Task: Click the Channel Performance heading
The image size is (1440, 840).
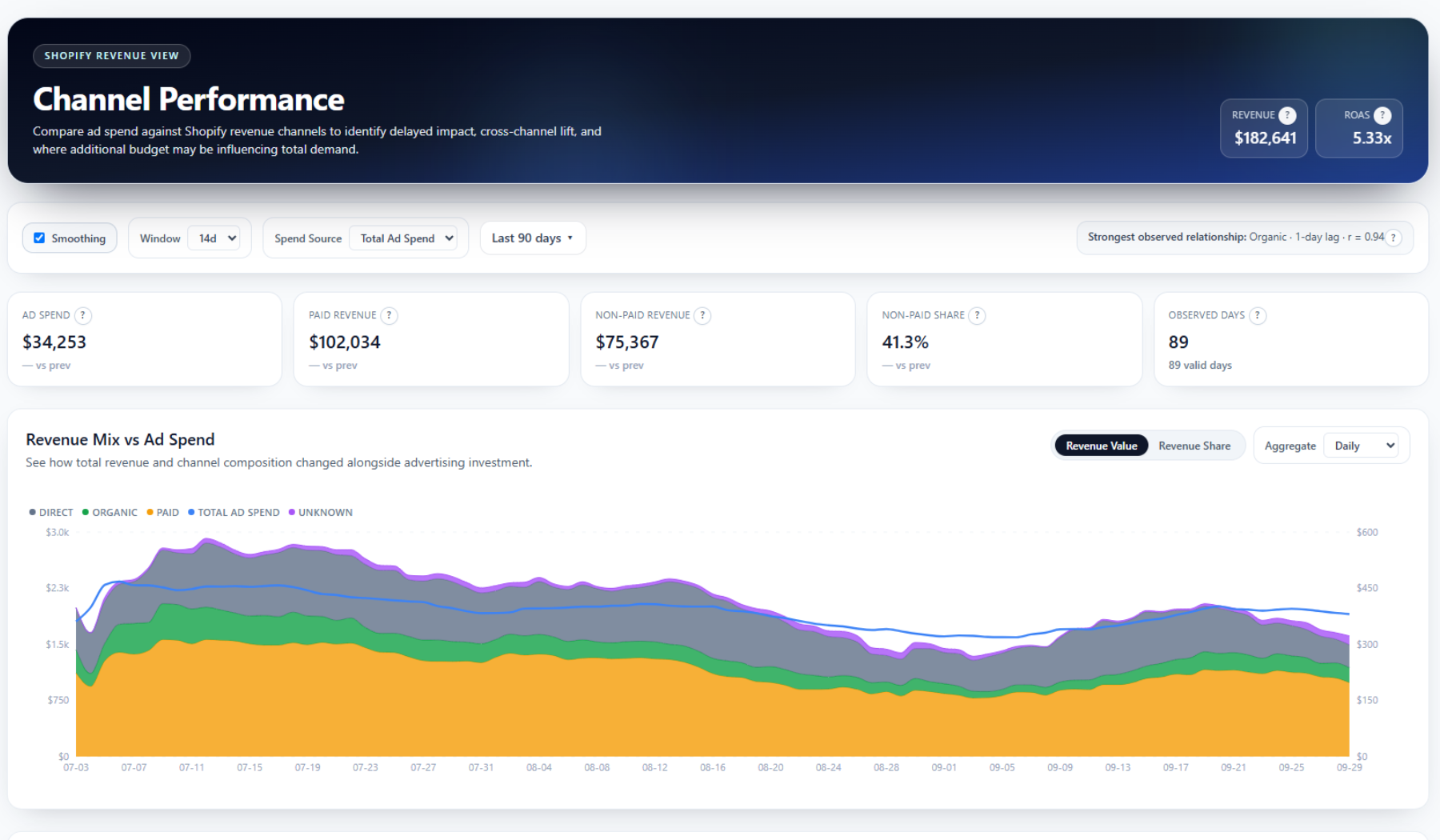Action: 189,99
